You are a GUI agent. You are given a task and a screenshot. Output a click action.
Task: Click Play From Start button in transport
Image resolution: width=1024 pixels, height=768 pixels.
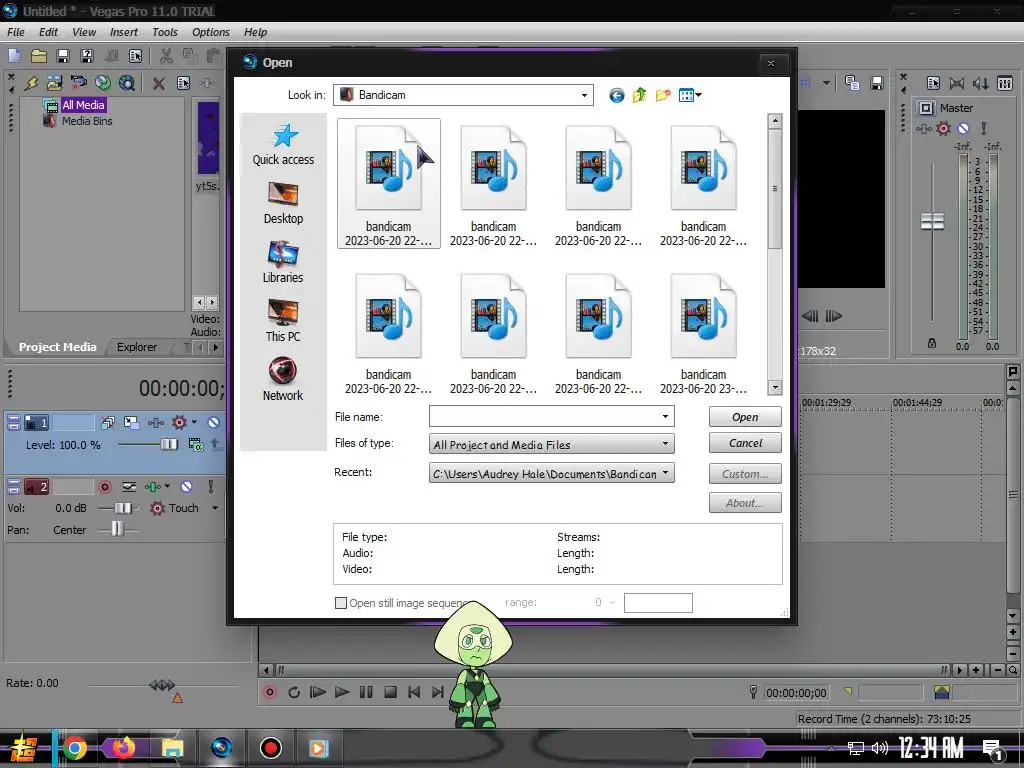318,692
